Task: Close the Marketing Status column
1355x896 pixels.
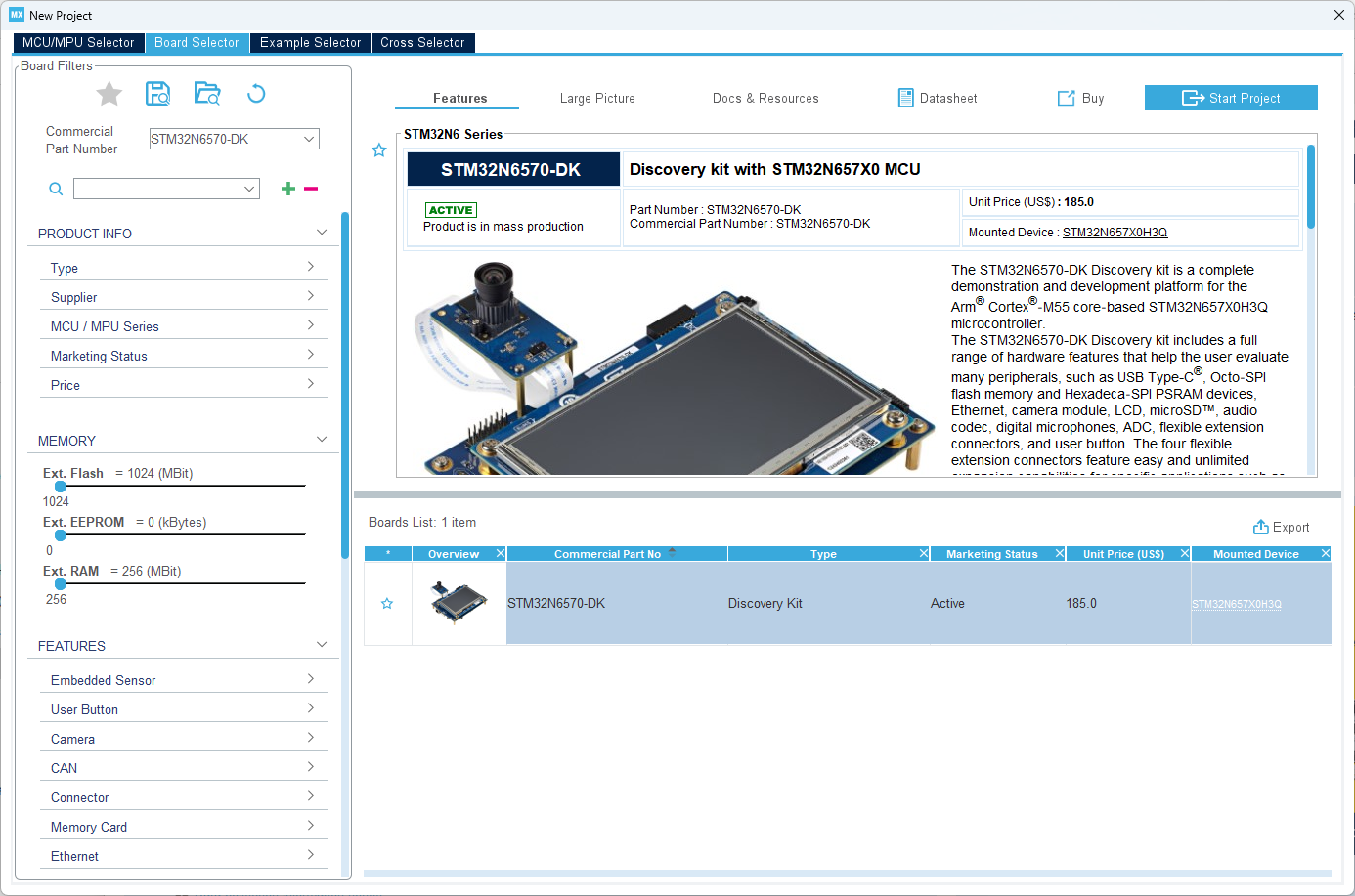Action: (x=1059, y=554)
